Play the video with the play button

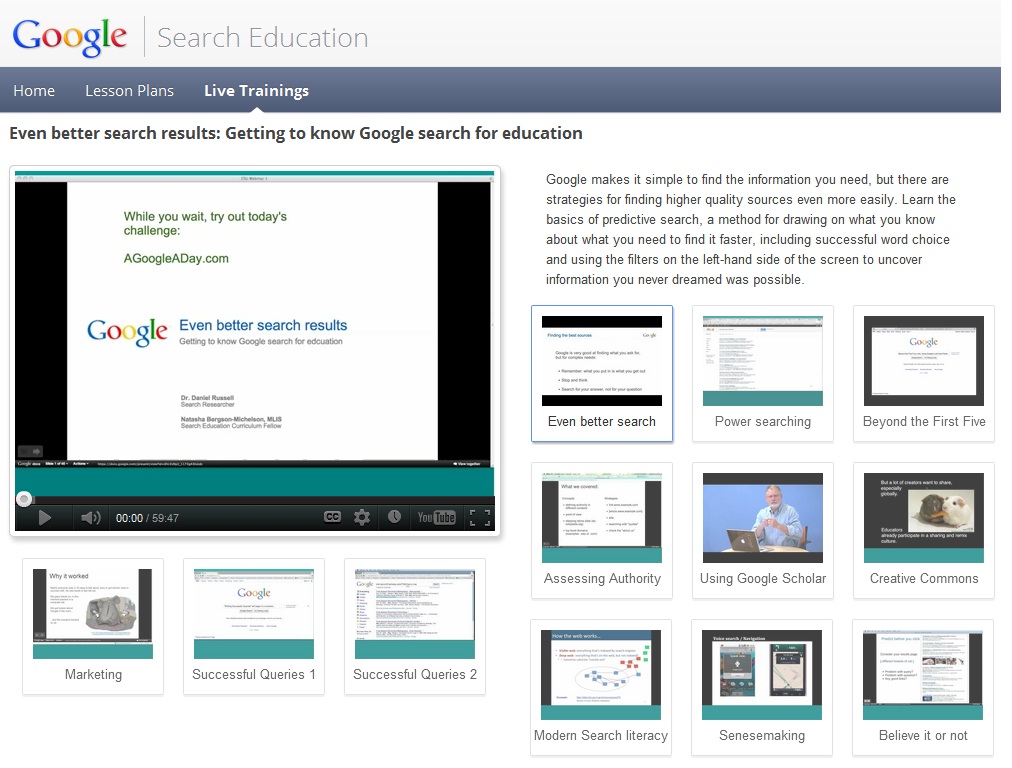tap(44, 518)
